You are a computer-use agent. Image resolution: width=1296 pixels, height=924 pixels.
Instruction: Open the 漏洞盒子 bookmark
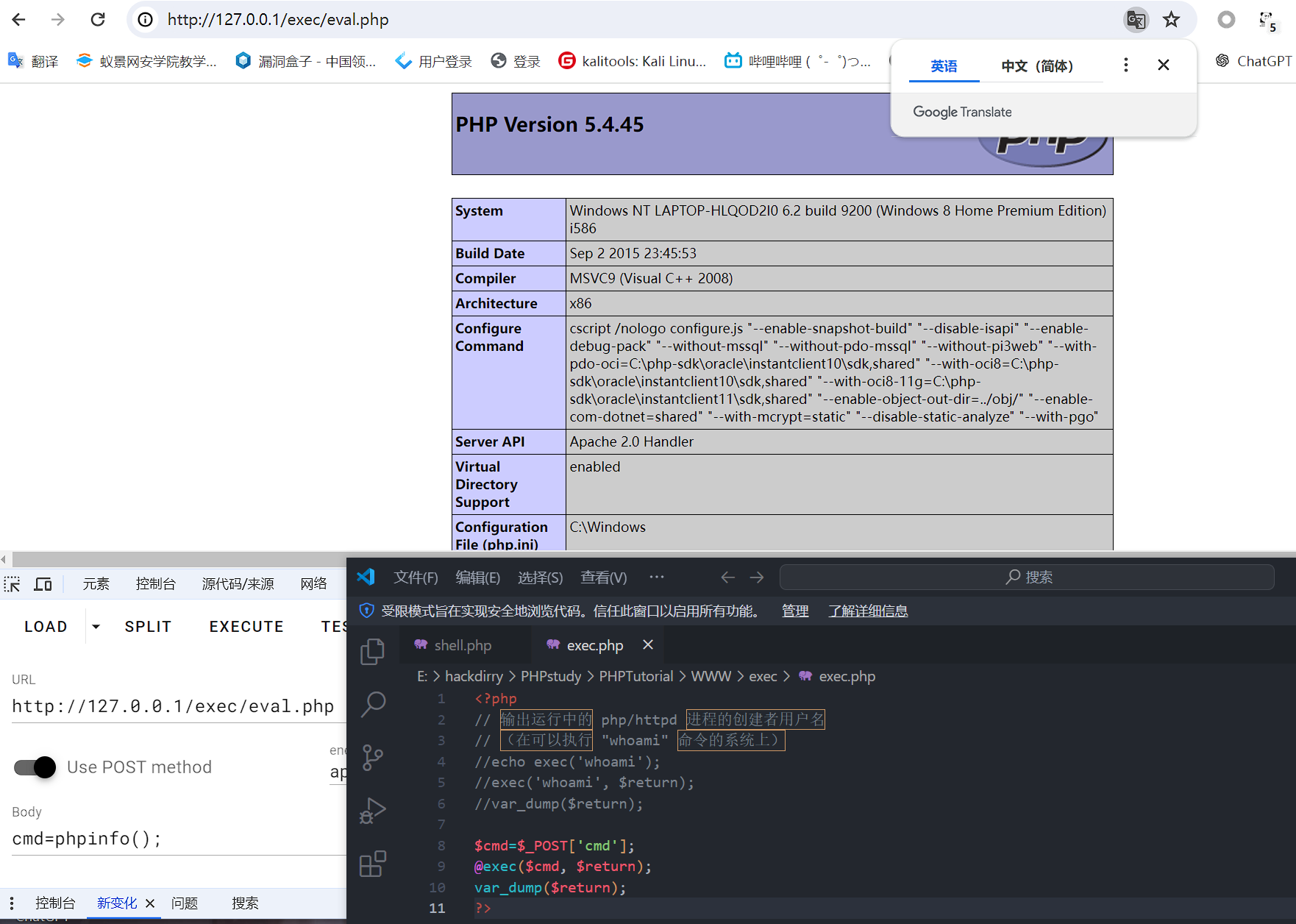[305, 61]
